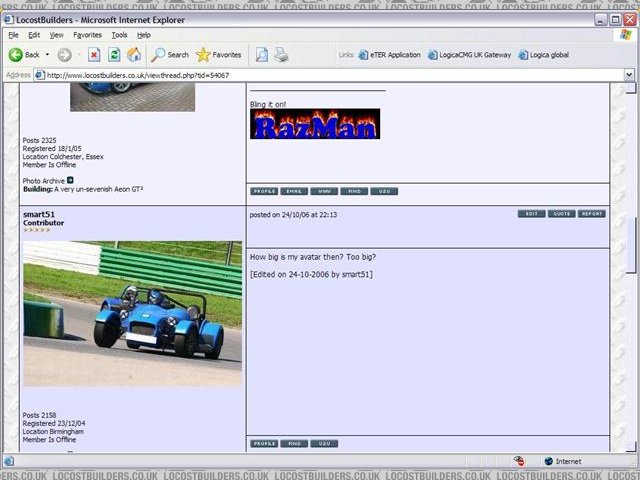Image resolution: width=640 pixels, height=480 pixels.
Task: Click the RazMan flaming signature banner
Action: [315, 124]
